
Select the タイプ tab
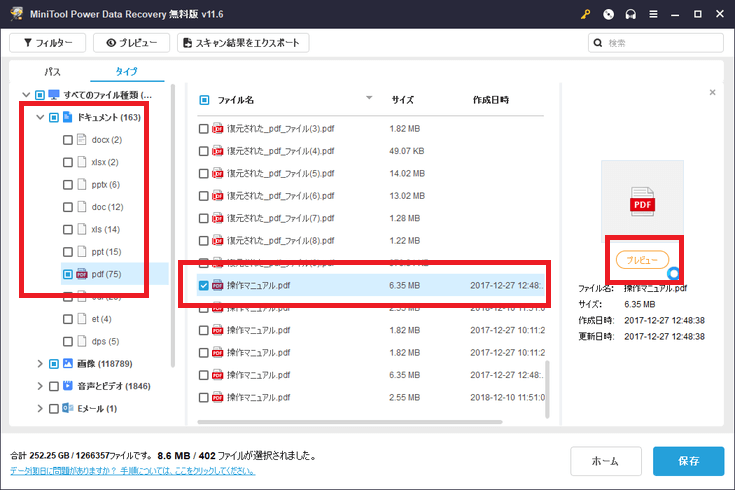click(127, 72)
